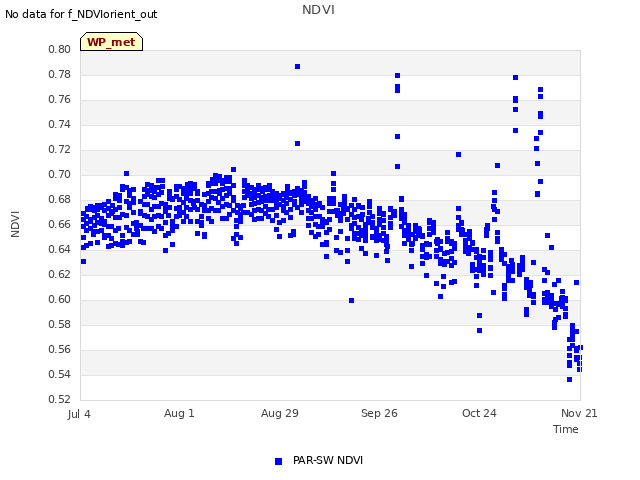Click the 0.80 y-axis tick value
The width and height of the screenshot is (640, 480).
[x=60, y=49]
